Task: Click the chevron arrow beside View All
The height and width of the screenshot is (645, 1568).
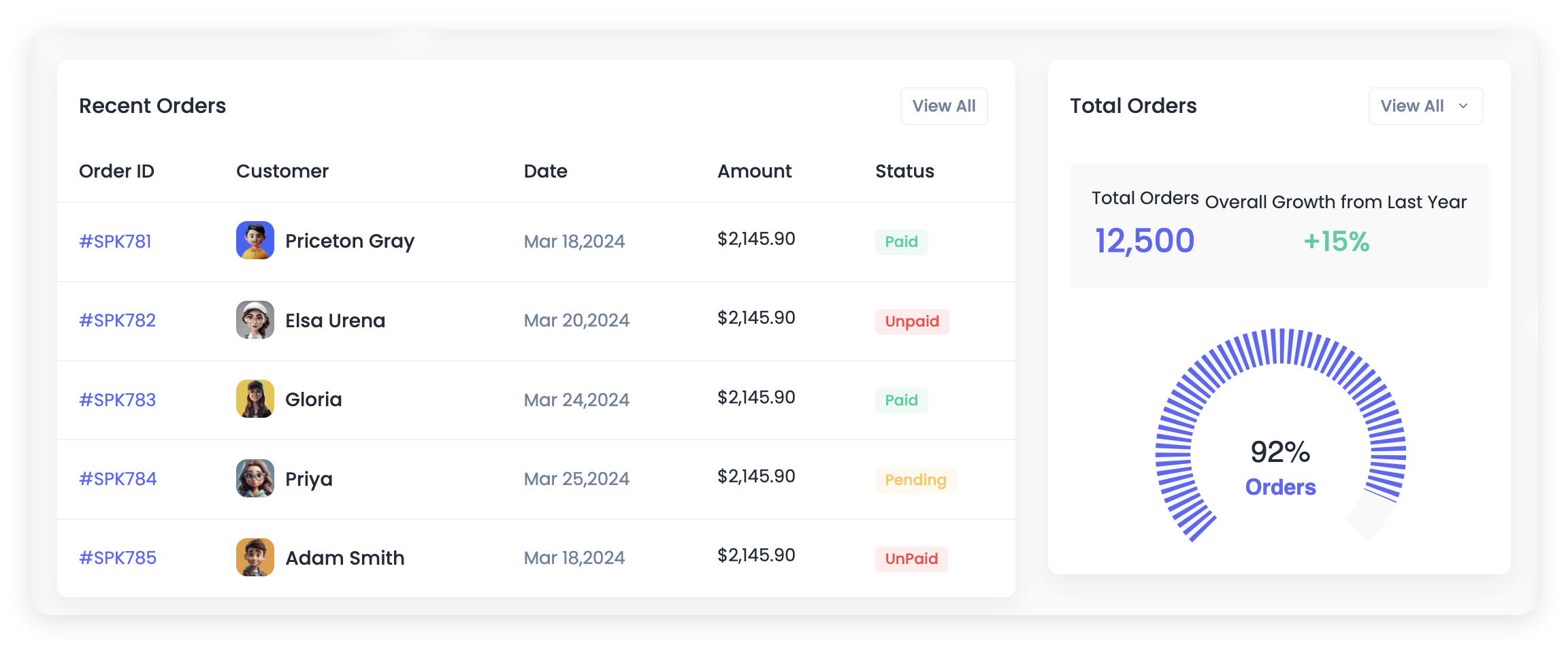Action: [x=1463, y=106]
